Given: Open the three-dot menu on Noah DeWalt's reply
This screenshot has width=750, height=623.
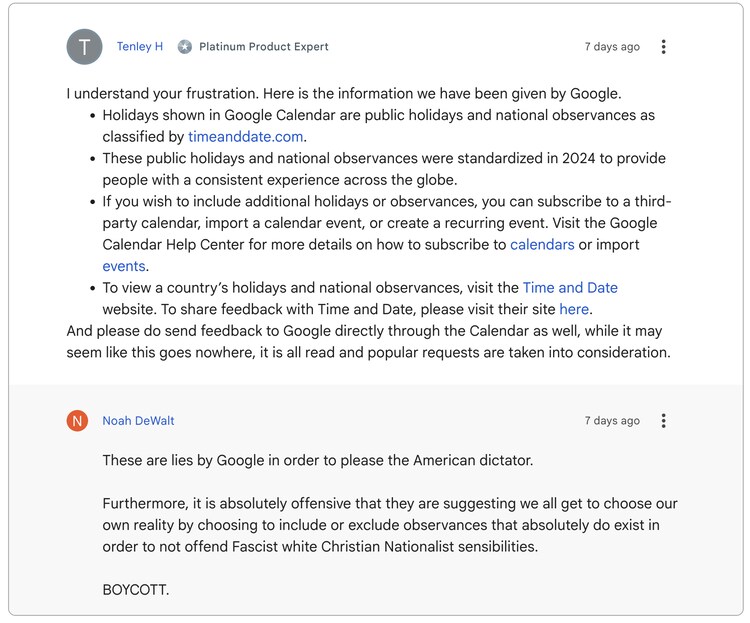Looking at the screenshot, I should [x=663, y=421].
